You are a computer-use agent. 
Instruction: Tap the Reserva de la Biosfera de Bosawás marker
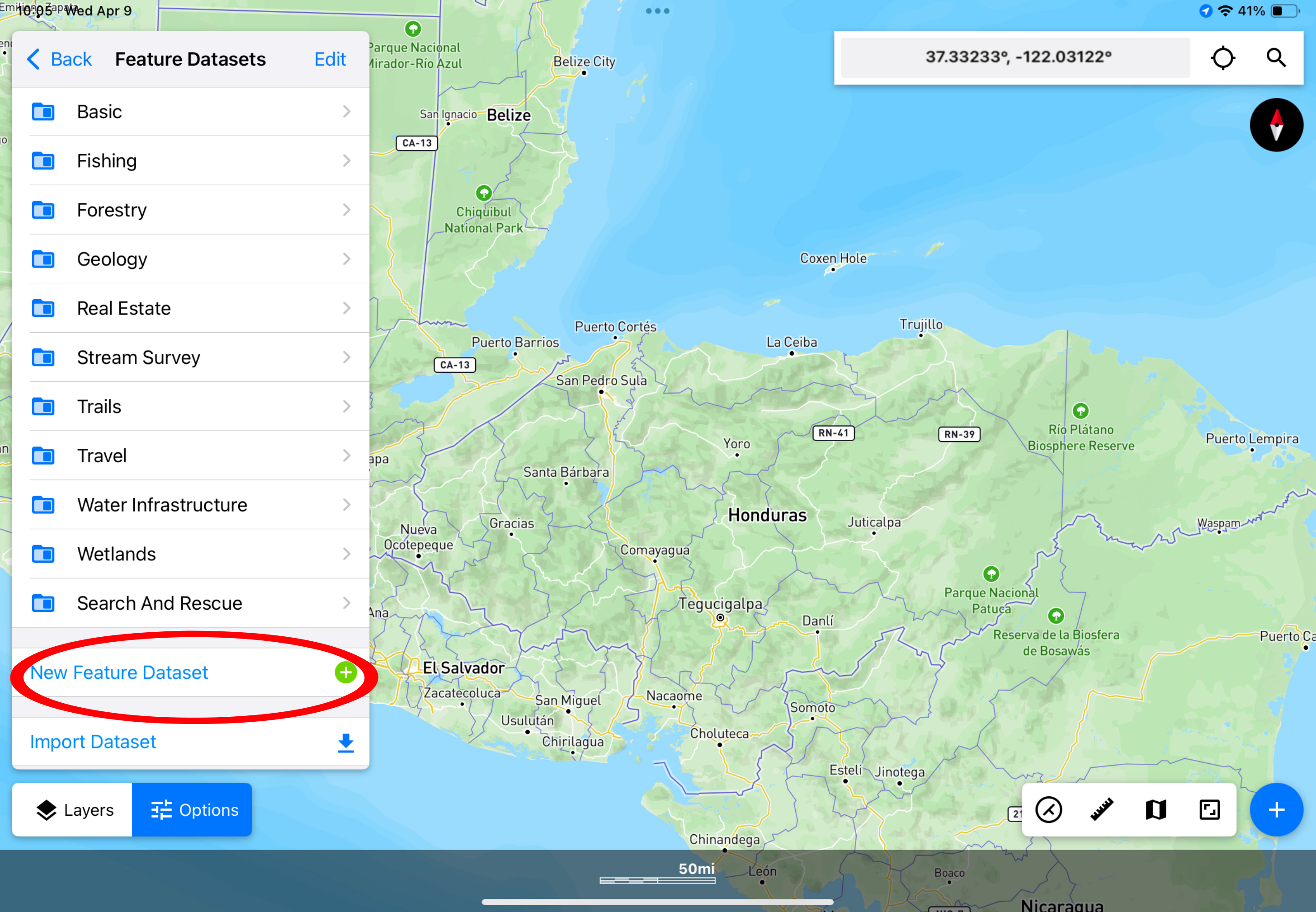(1056, 616)
